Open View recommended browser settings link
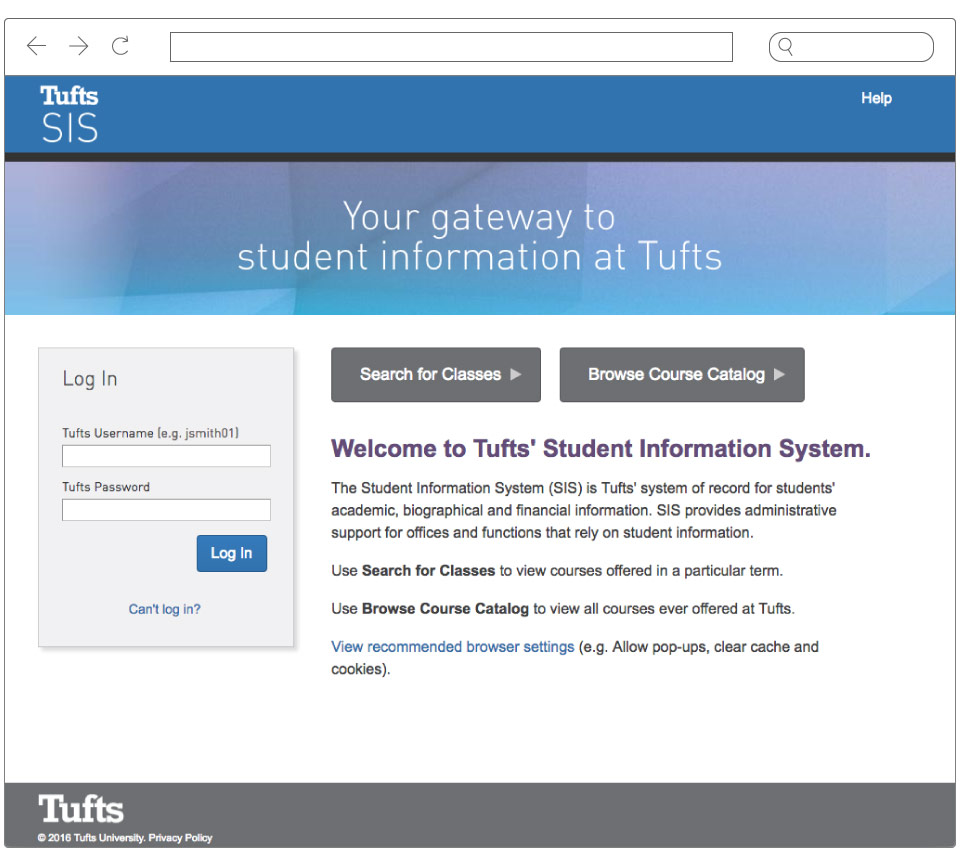Image resolution: width=960 pixels, height=855 pixels. (452, 647)
